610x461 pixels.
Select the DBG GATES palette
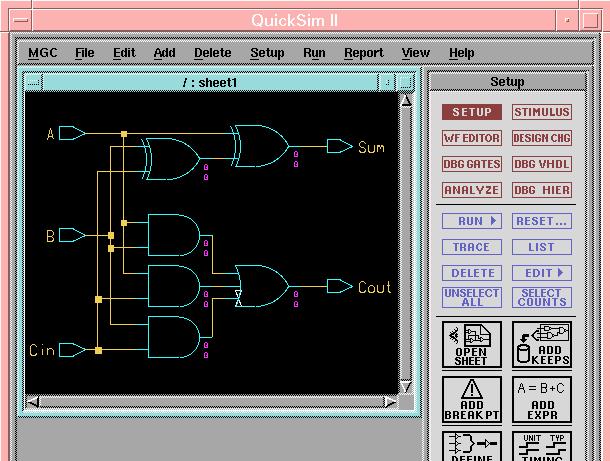472,164
